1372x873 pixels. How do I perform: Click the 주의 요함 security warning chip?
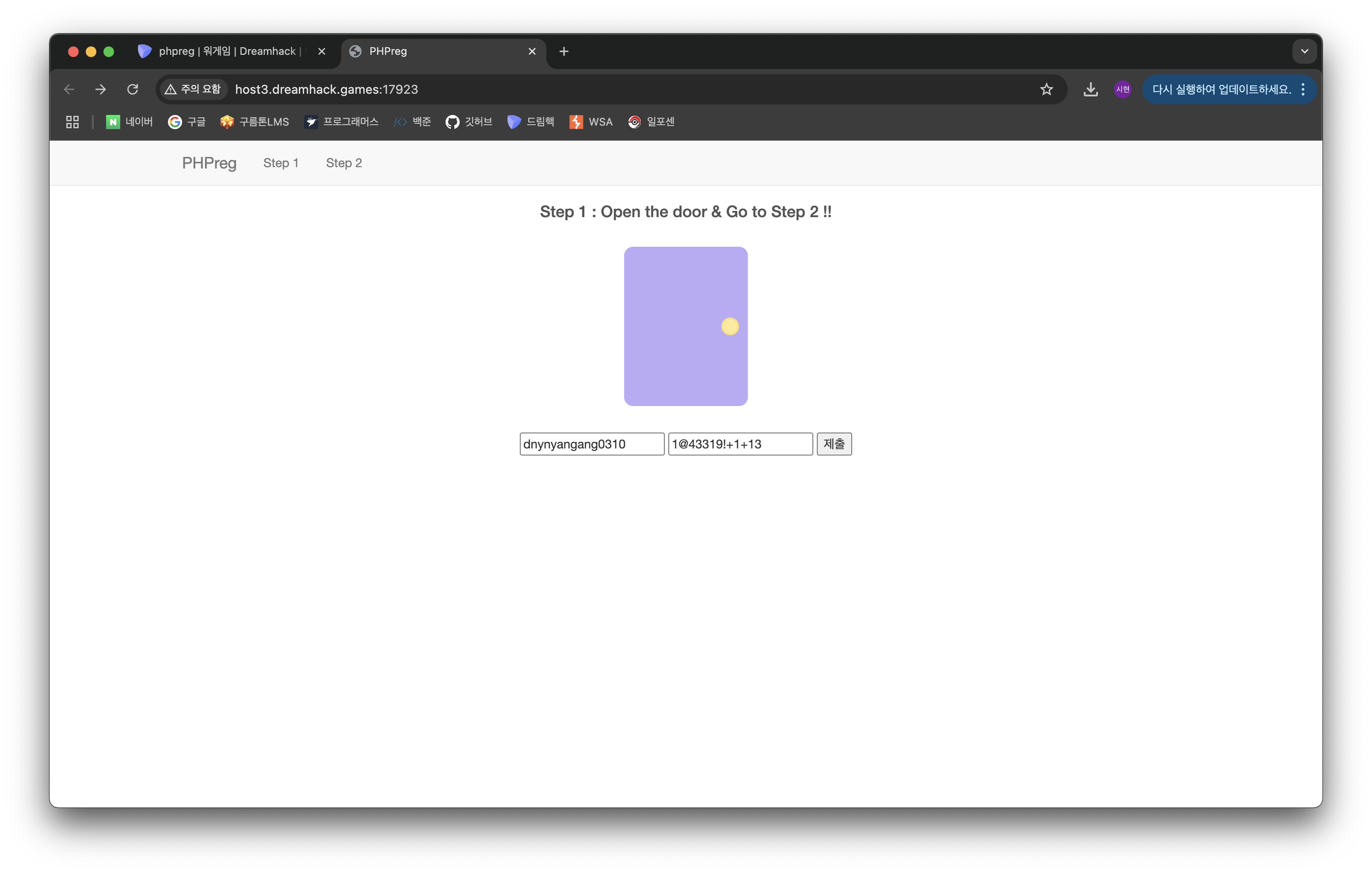click(x=193, y=89)
